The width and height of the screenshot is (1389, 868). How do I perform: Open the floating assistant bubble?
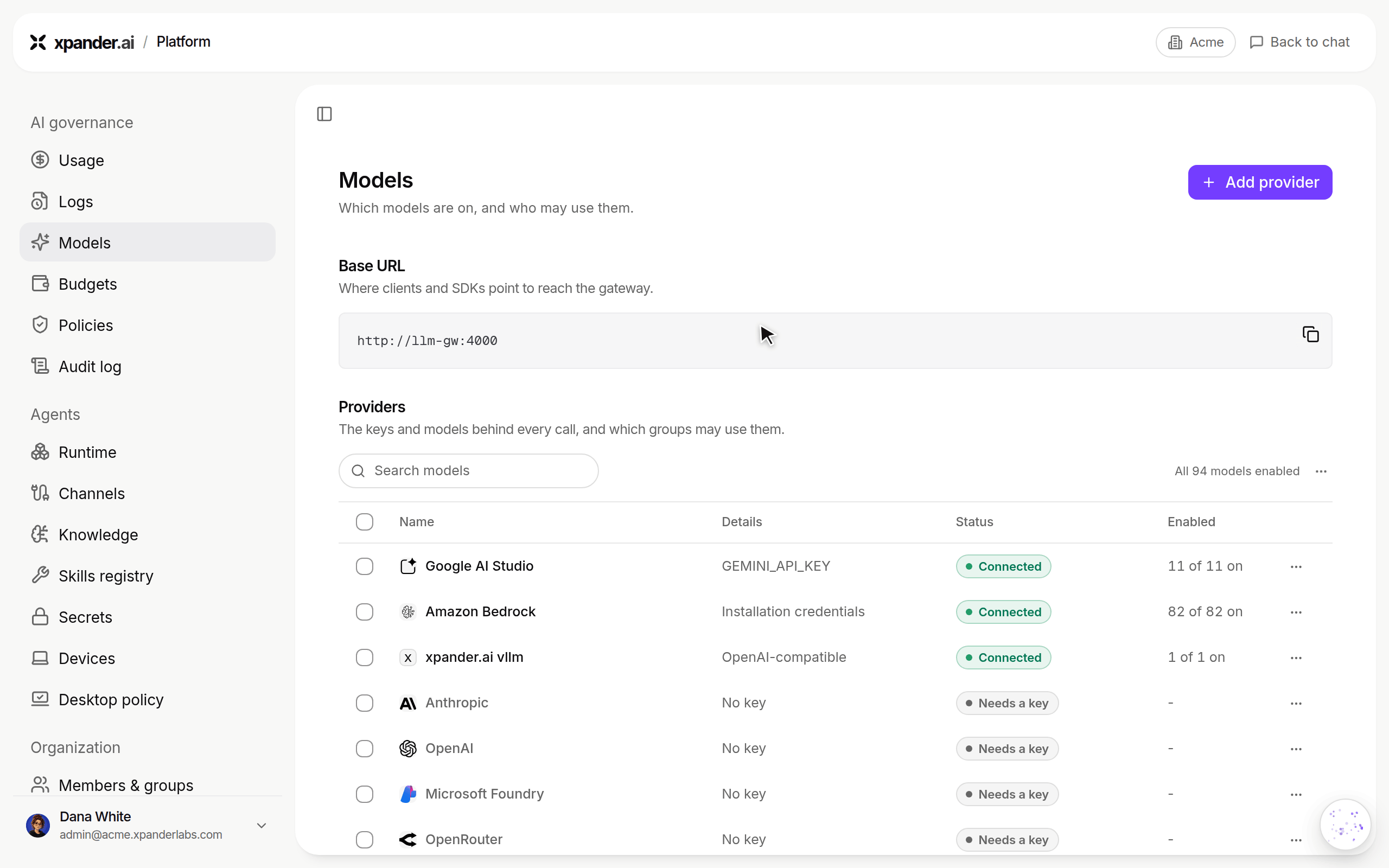(x=1345, y=825)
